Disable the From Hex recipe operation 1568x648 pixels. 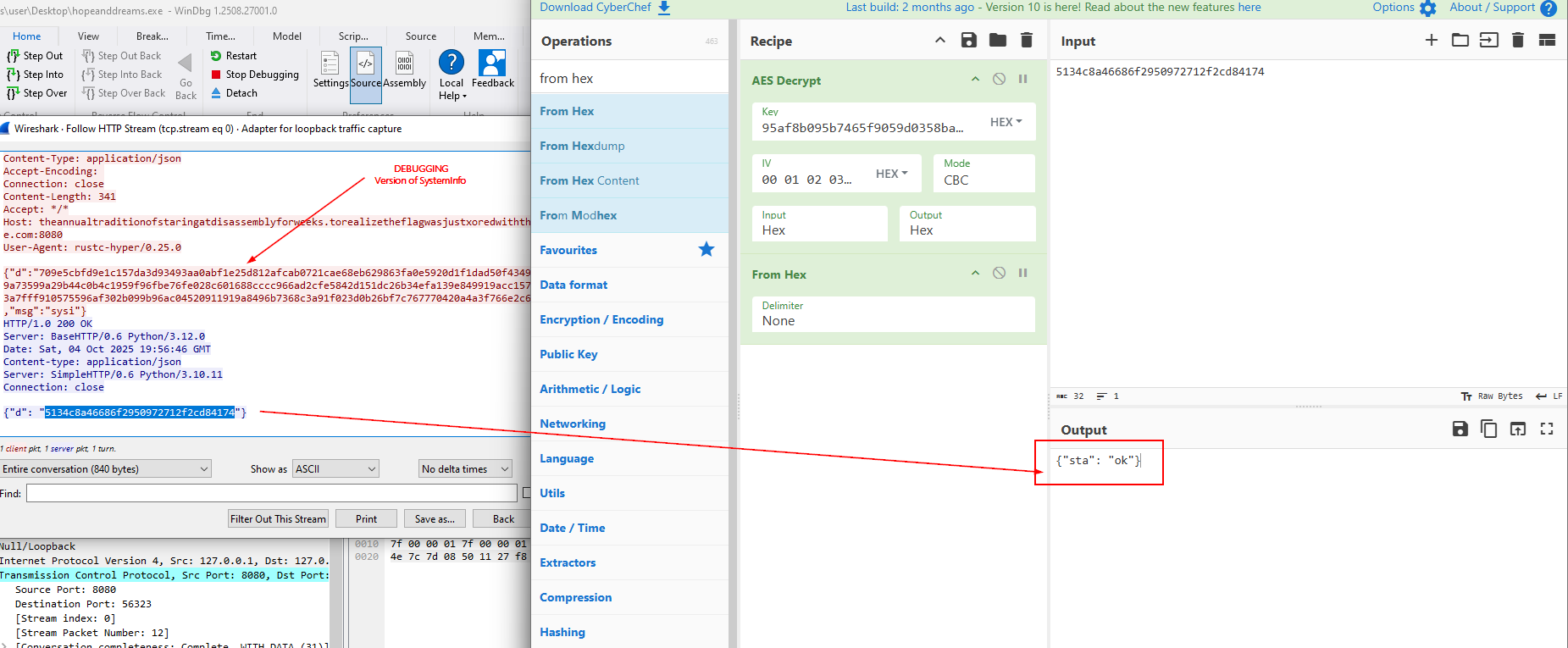[x=1000, y=274]
